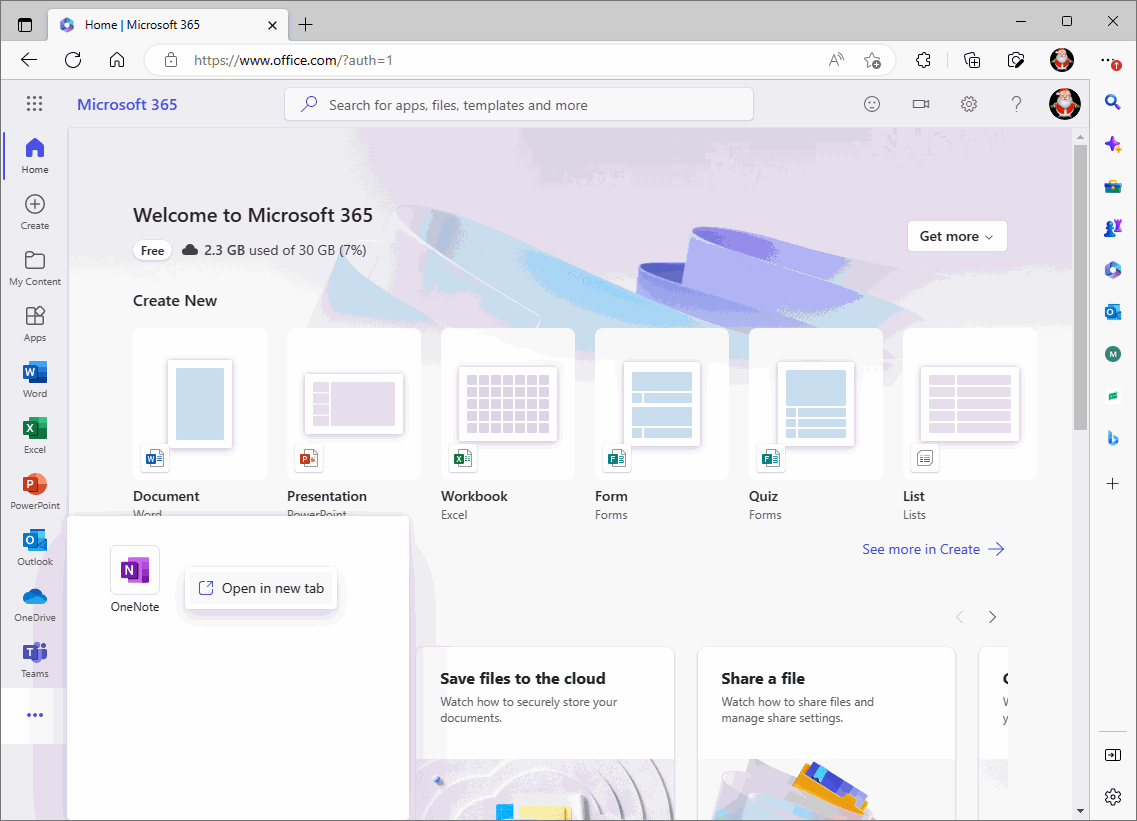
Task: Click the Read aloud icon
Action: [836, 60]
